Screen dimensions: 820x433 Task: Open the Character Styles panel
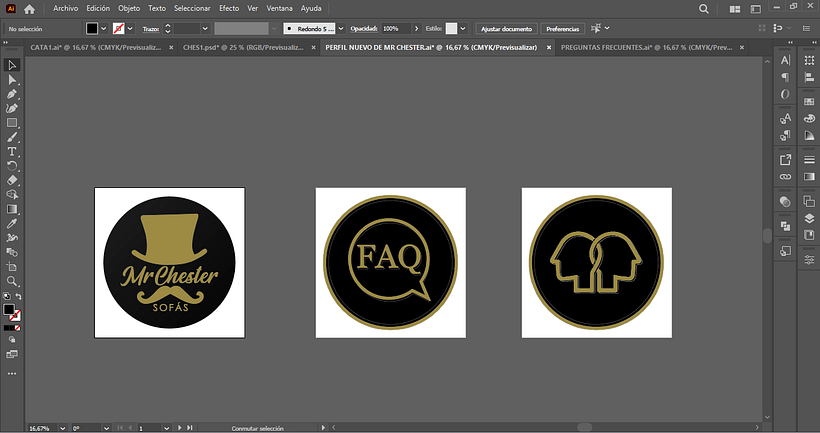click(785, 119)
